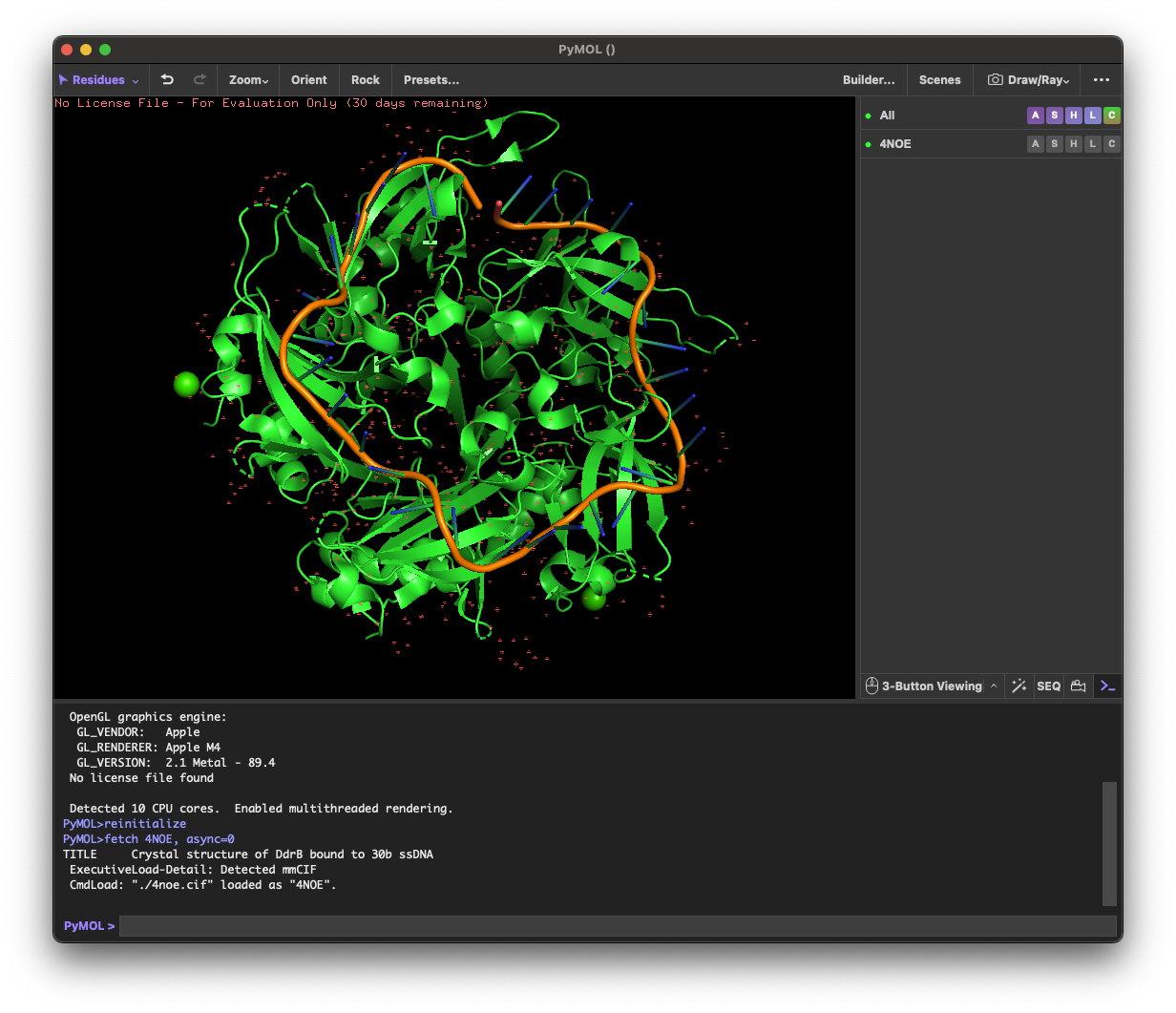Click 'Detected 10 CPU cores' log line

pos(261,809)
